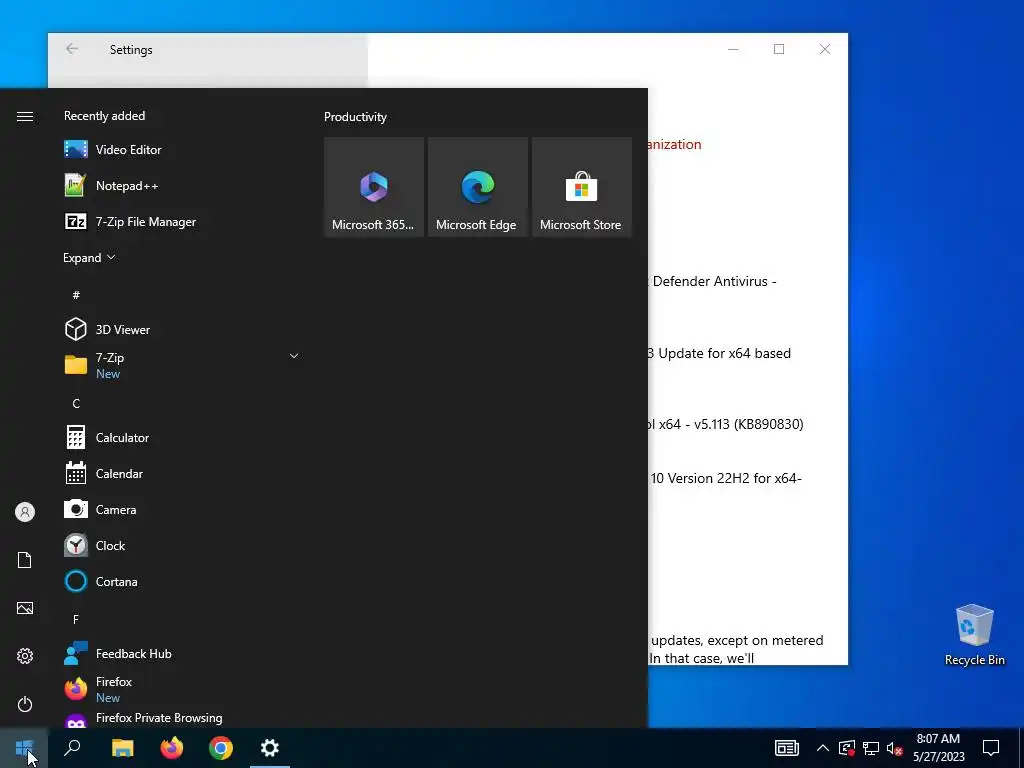Open the Action Center notifications

[991, 748]
